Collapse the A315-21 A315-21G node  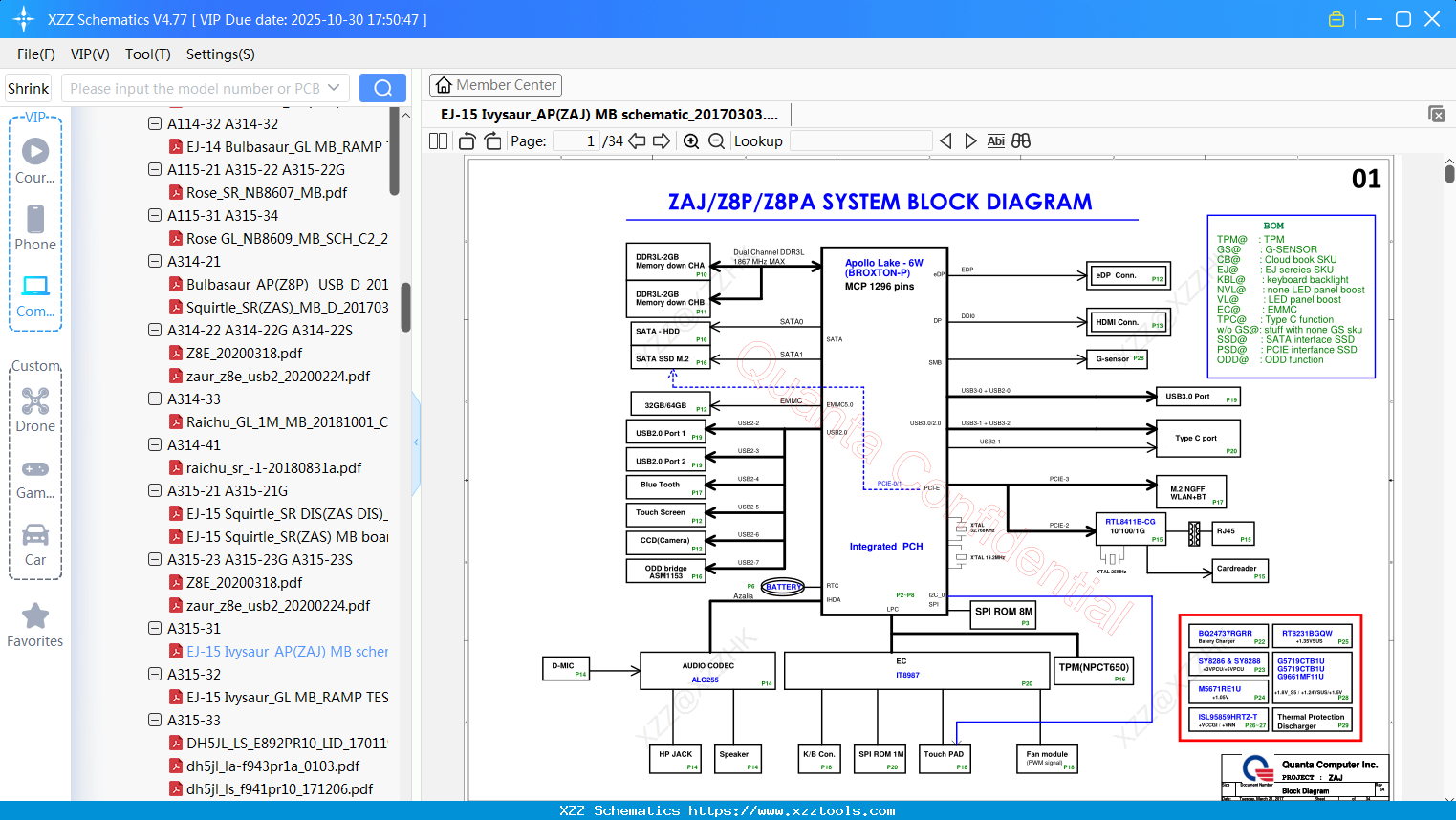[x=155, y=490]
